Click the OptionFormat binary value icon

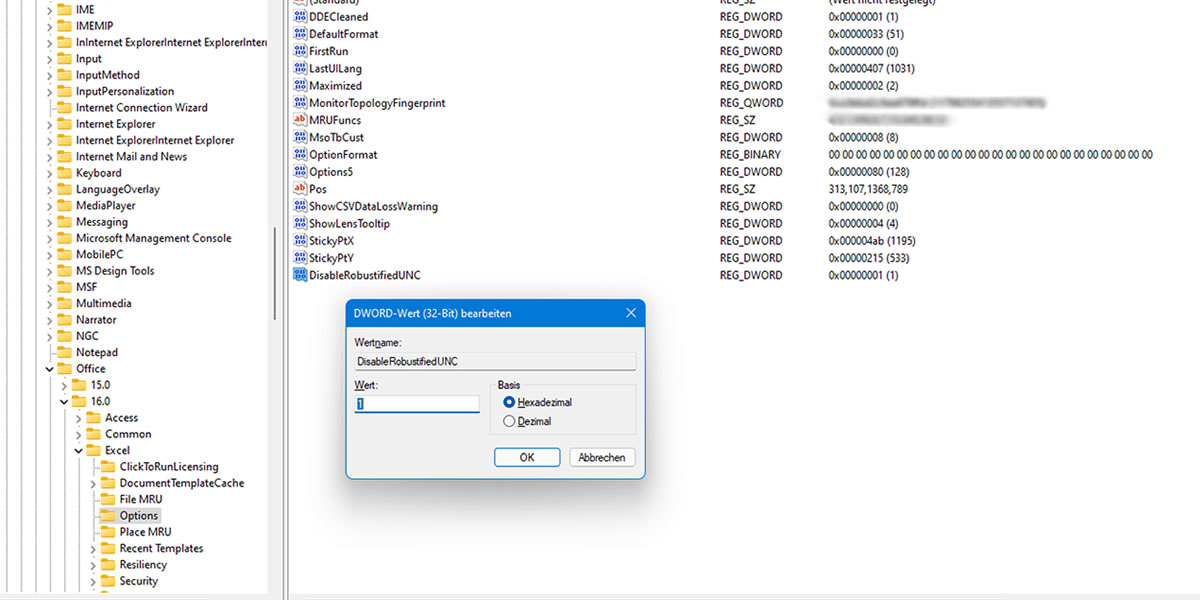(x=300, y=154)
